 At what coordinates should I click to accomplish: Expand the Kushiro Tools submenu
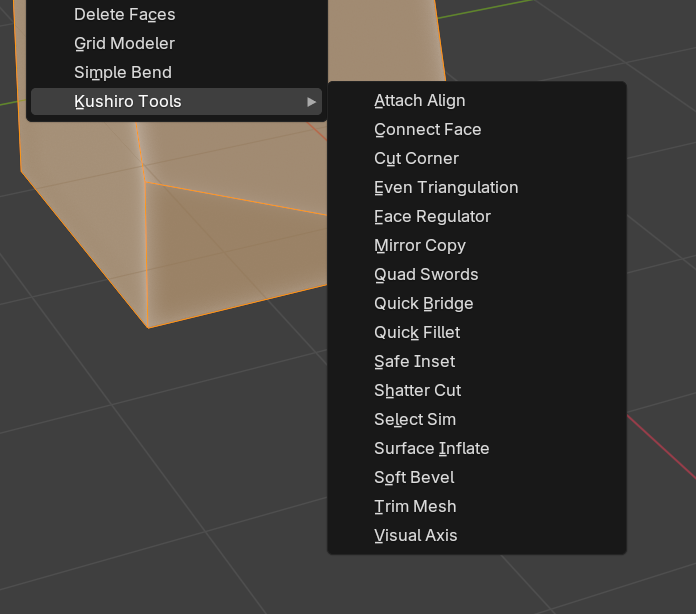click(176, 102)
